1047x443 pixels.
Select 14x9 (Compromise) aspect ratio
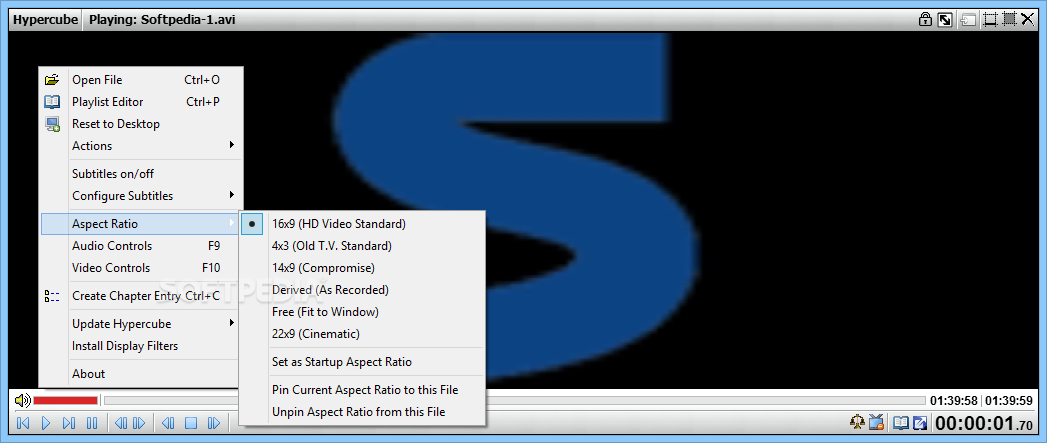click(x=363, y=268)
